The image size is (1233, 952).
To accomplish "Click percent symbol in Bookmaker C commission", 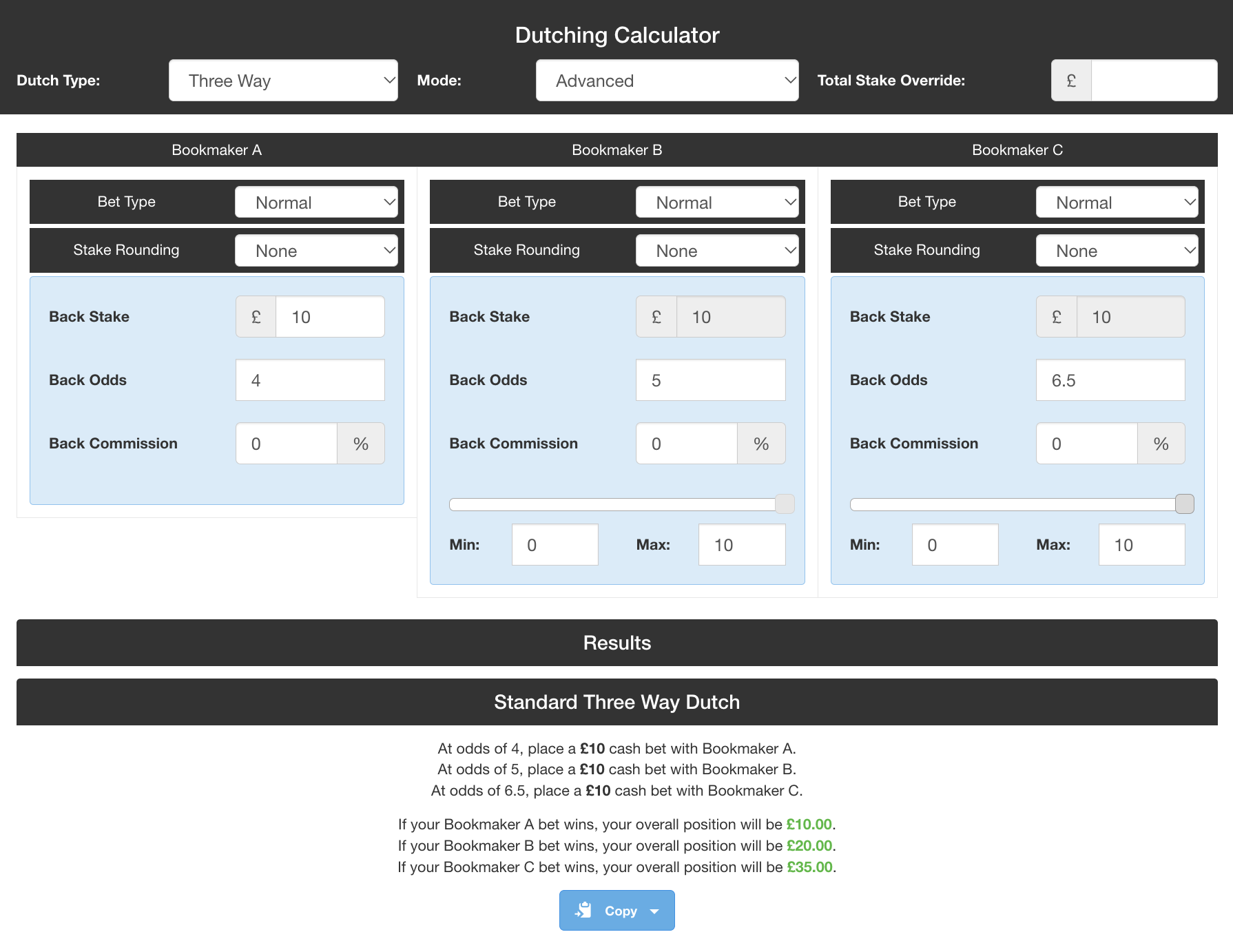I will click(1161, 444).
